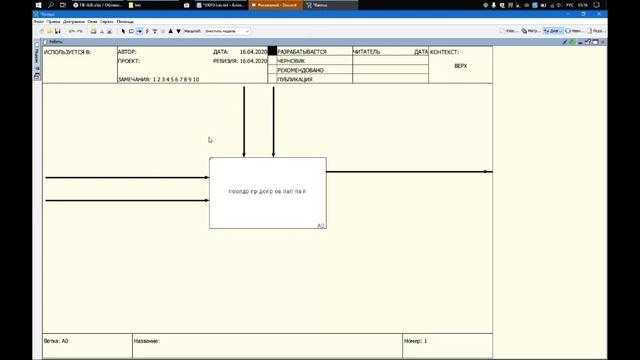The height and width of the screenshot is (360, 640).
Task: Select the upper input arrow entering the box
Action: tap(127, 178)
